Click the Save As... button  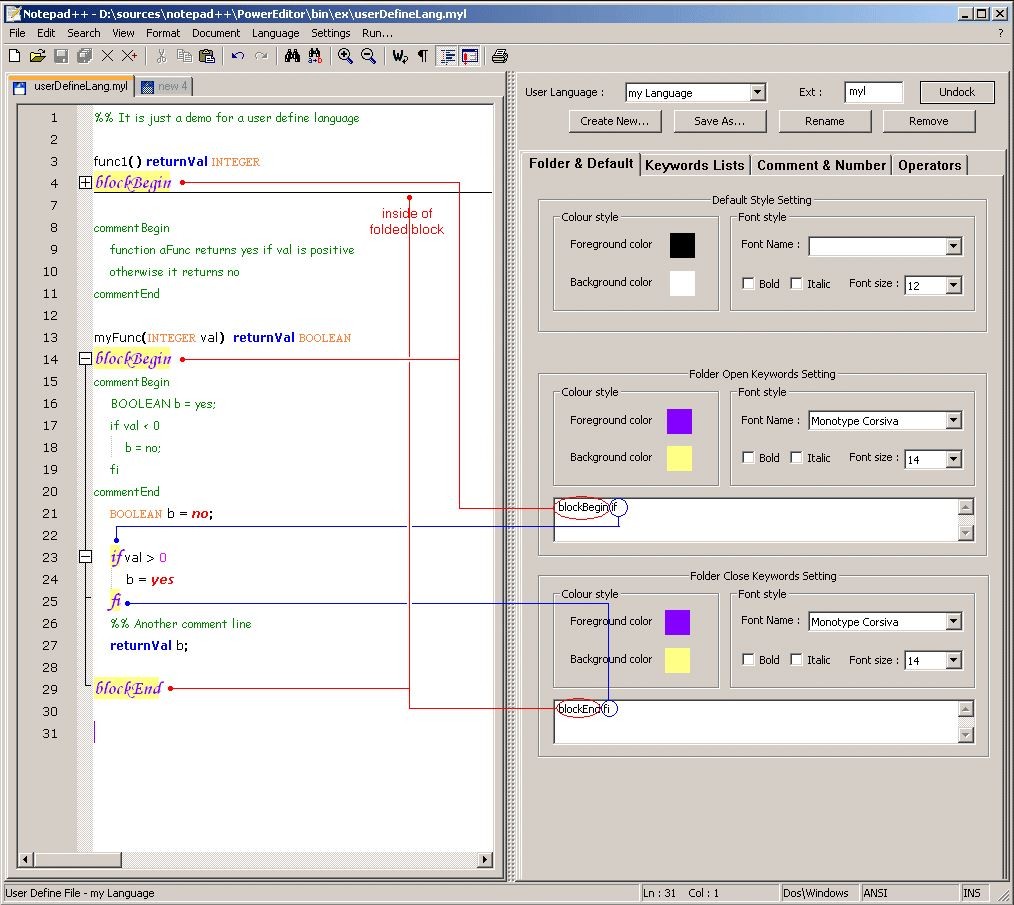pos(718,121)
